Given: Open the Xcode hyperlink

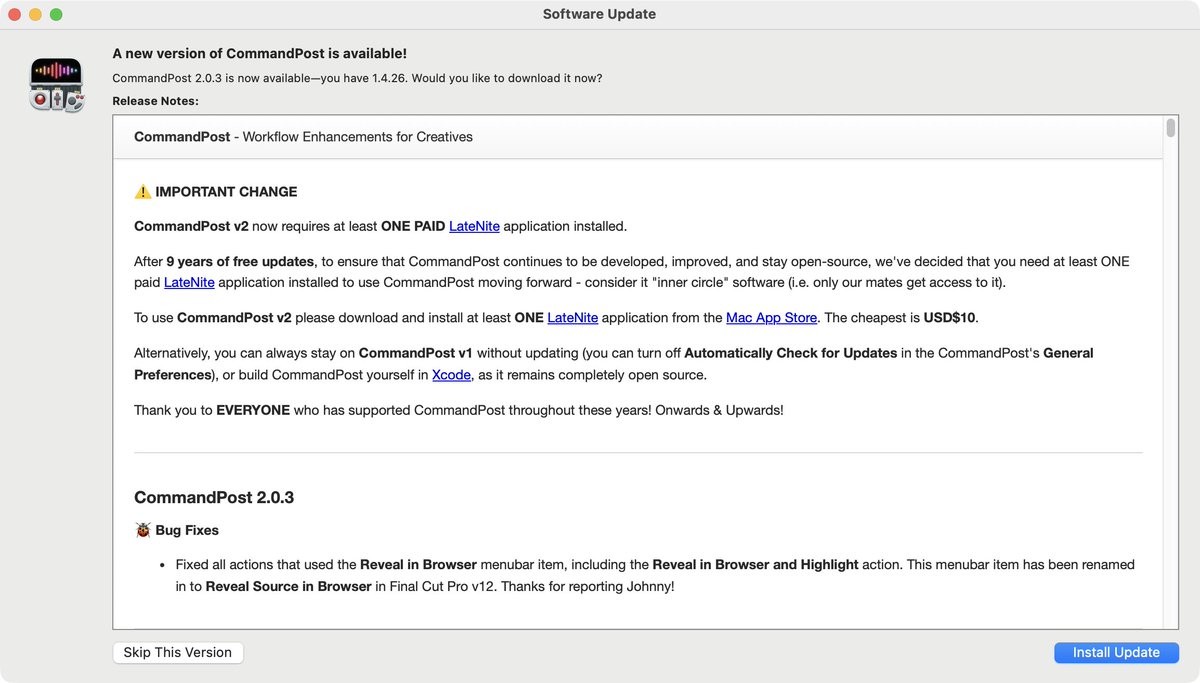Looking at the screenshot, I should (451, 375).
